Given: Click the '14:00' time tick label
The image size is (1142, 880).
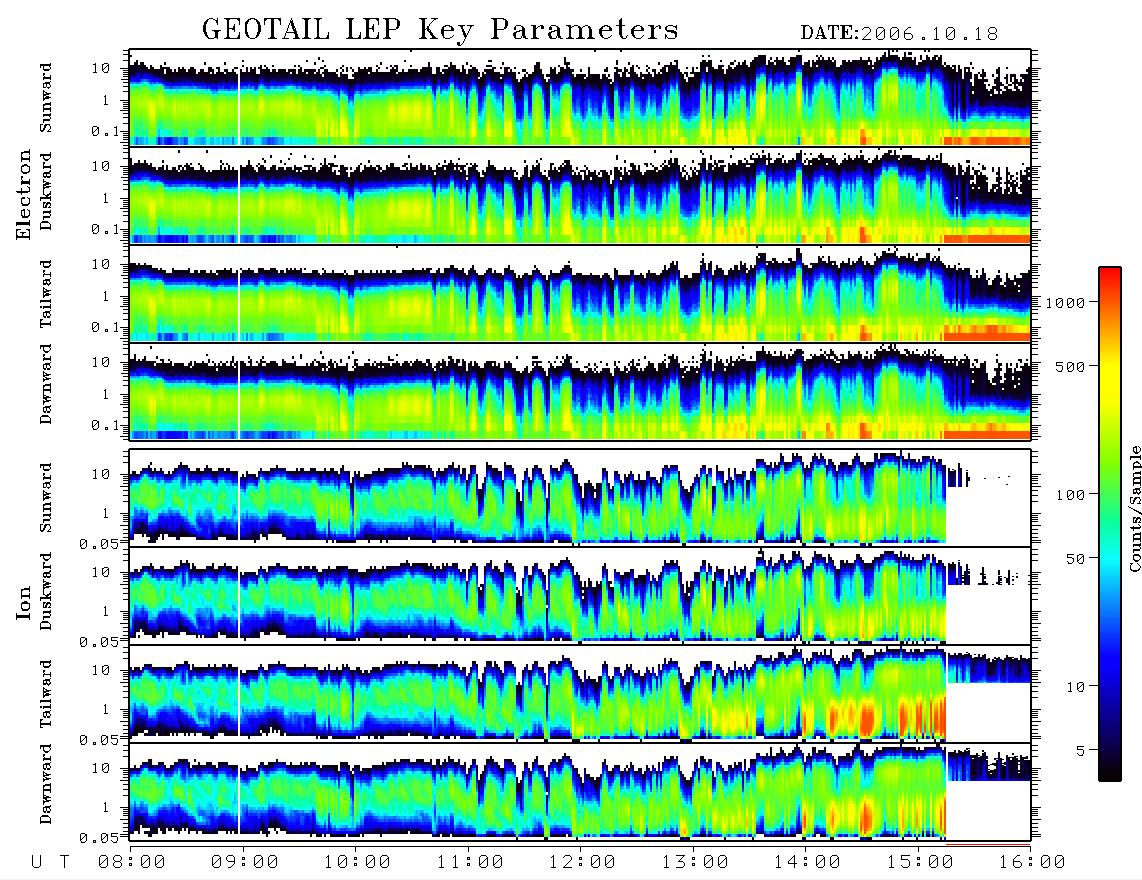Looking at the screenshot, I should (808, 862).
